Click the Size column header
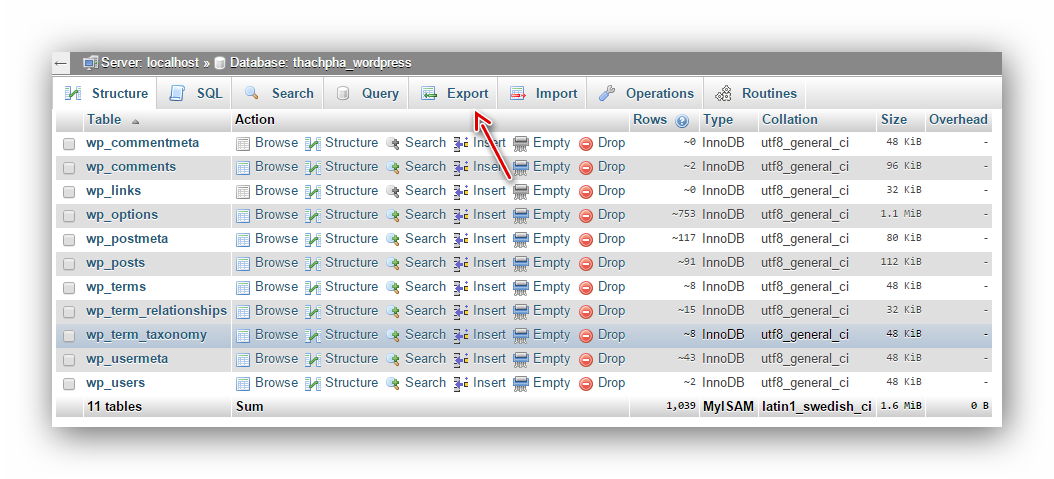Screen dimensions: 1054x479 (x=893, y=119)
